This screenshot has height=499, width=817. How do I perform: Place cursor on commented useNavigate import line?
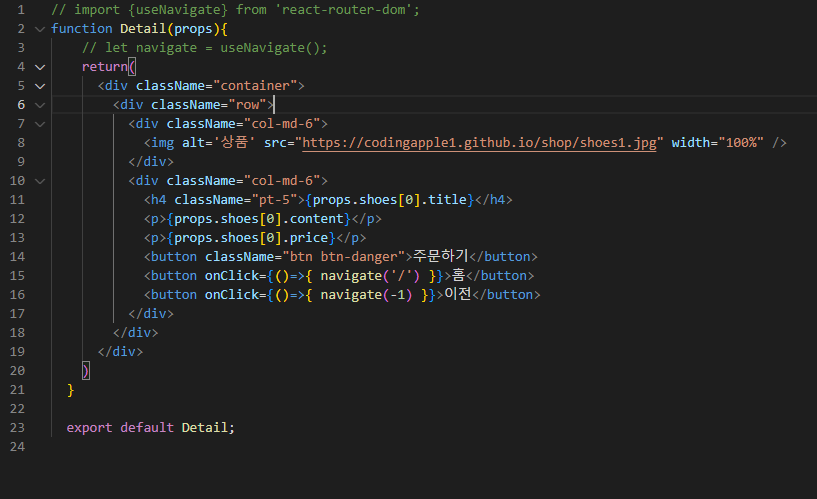(235, 10)
